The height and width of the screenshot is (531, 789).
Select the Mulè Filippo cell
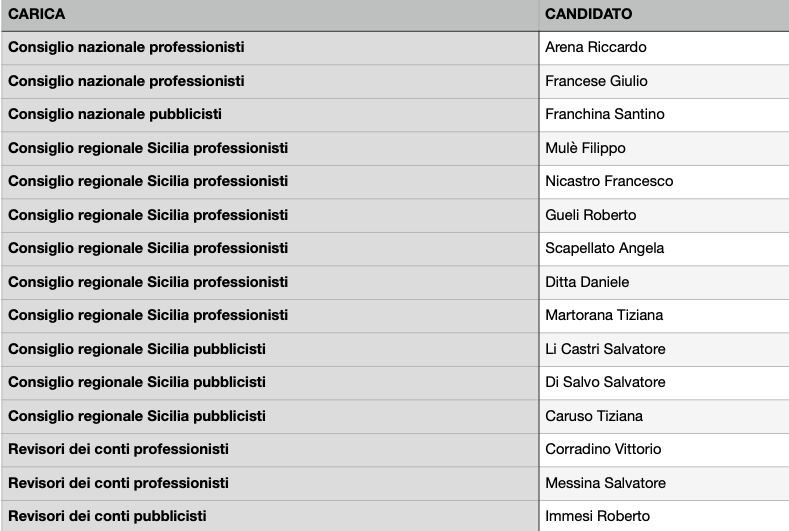tap(585, 148)
